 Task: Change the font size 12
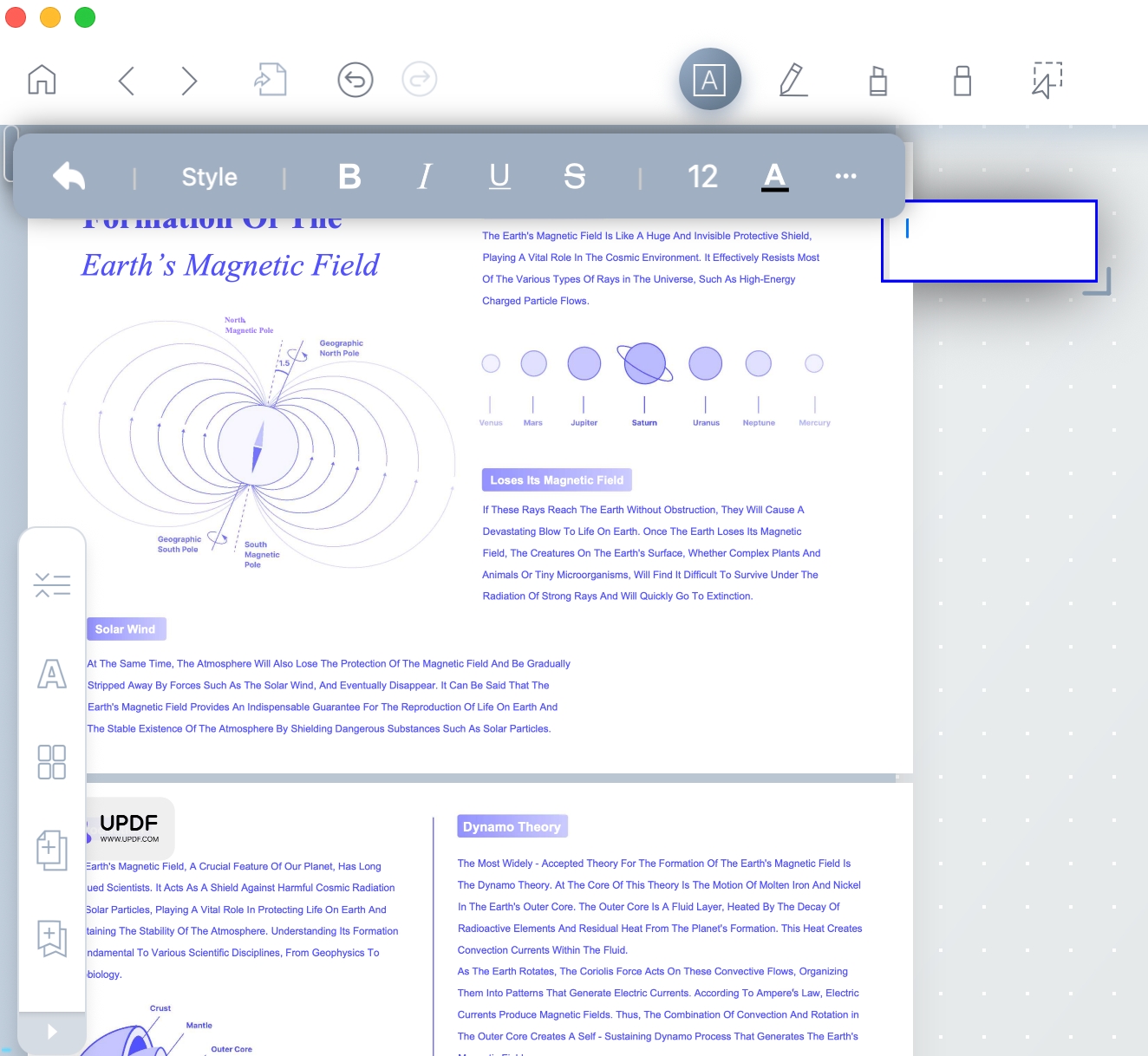tap(702, 177)
